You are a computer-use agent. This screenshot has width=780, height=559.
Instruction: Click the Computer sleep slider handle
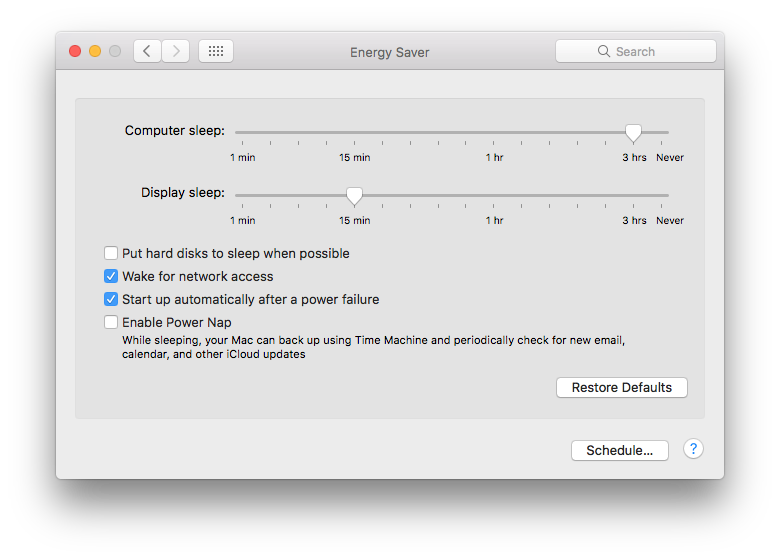coord(633,132)
